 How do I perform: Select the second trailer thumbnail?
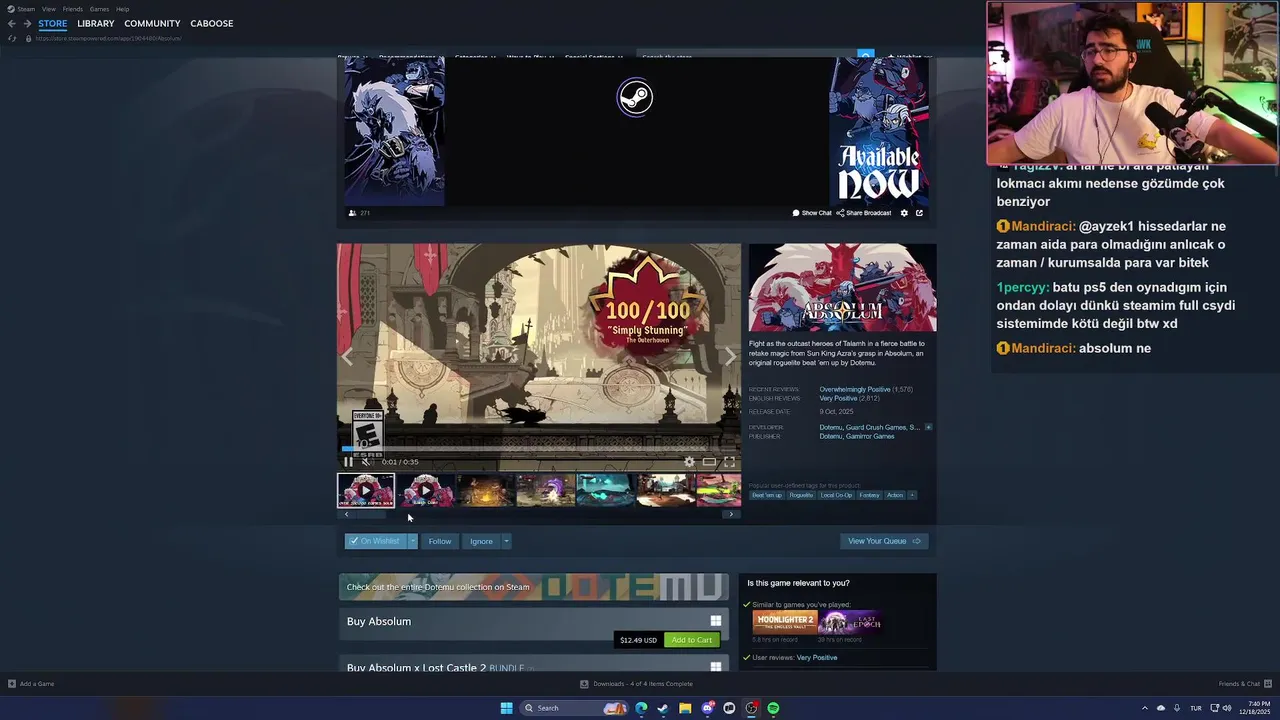pyautogui.click(x=426, y=490)
